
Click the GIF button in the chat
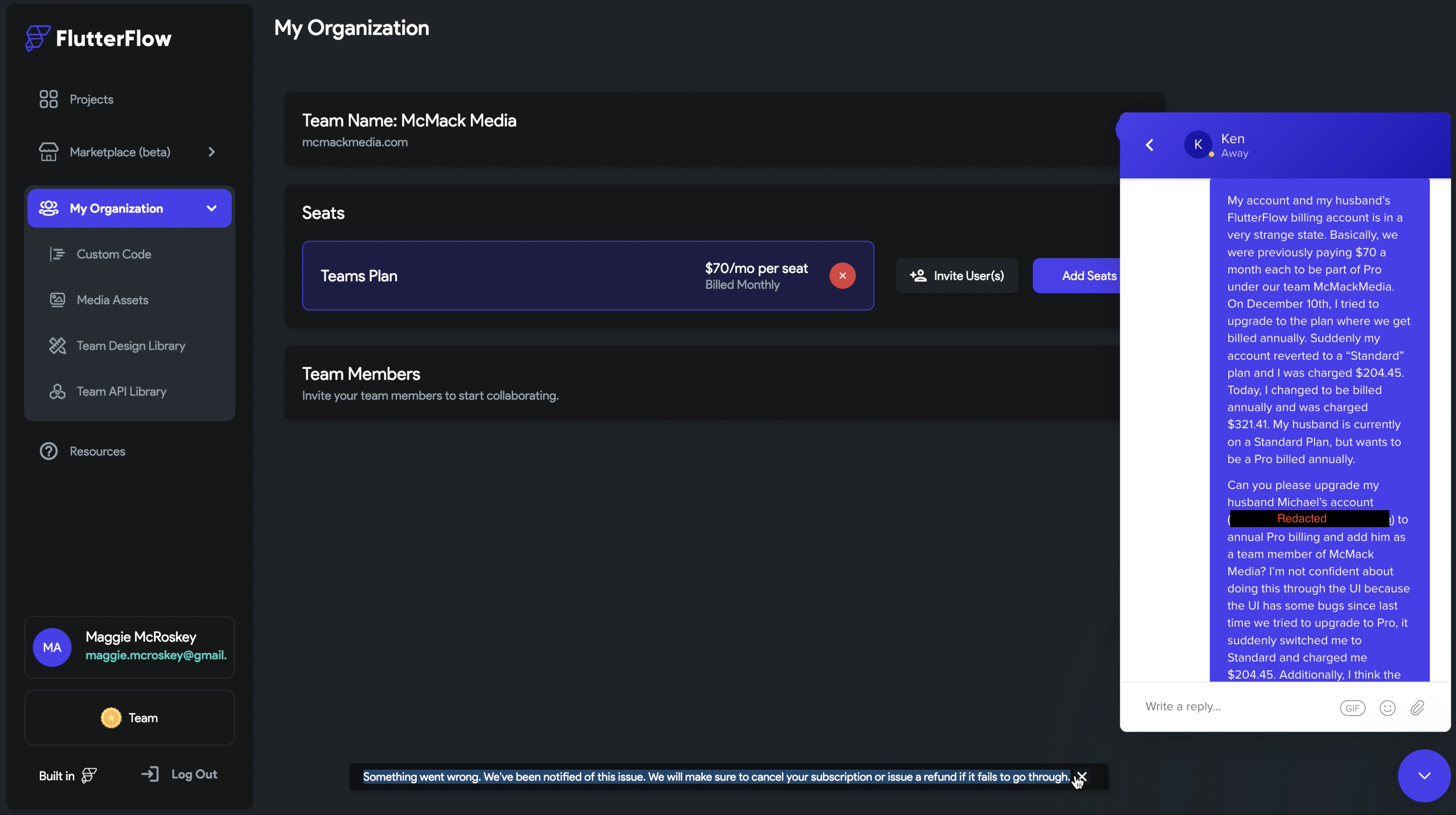tap(1353, 707)
